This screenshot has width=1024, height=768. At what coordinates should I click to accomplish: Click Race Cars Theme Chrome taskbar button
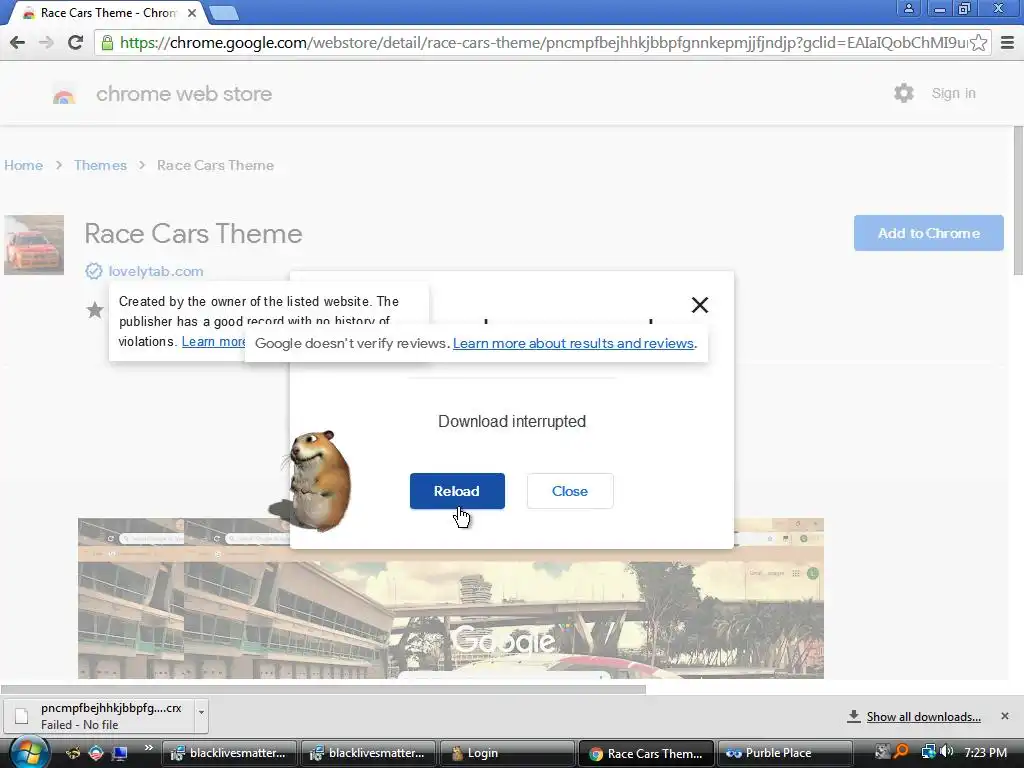[x=646, y=753]
